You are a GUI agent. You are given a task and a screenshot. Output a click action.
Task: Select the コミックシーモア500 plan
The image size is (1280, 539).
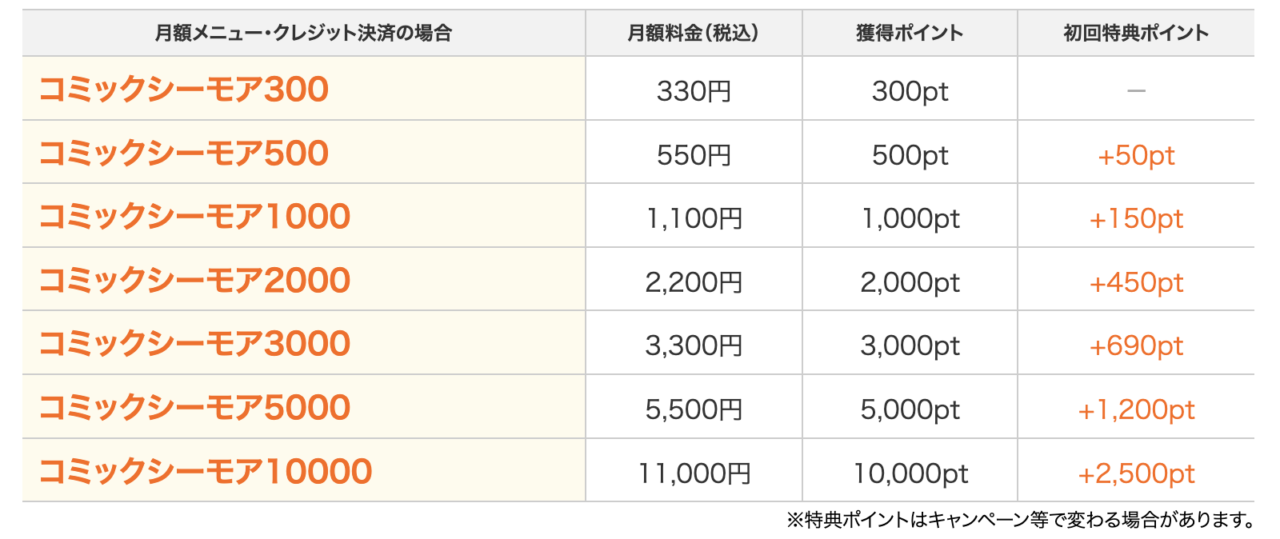[183, 154]
